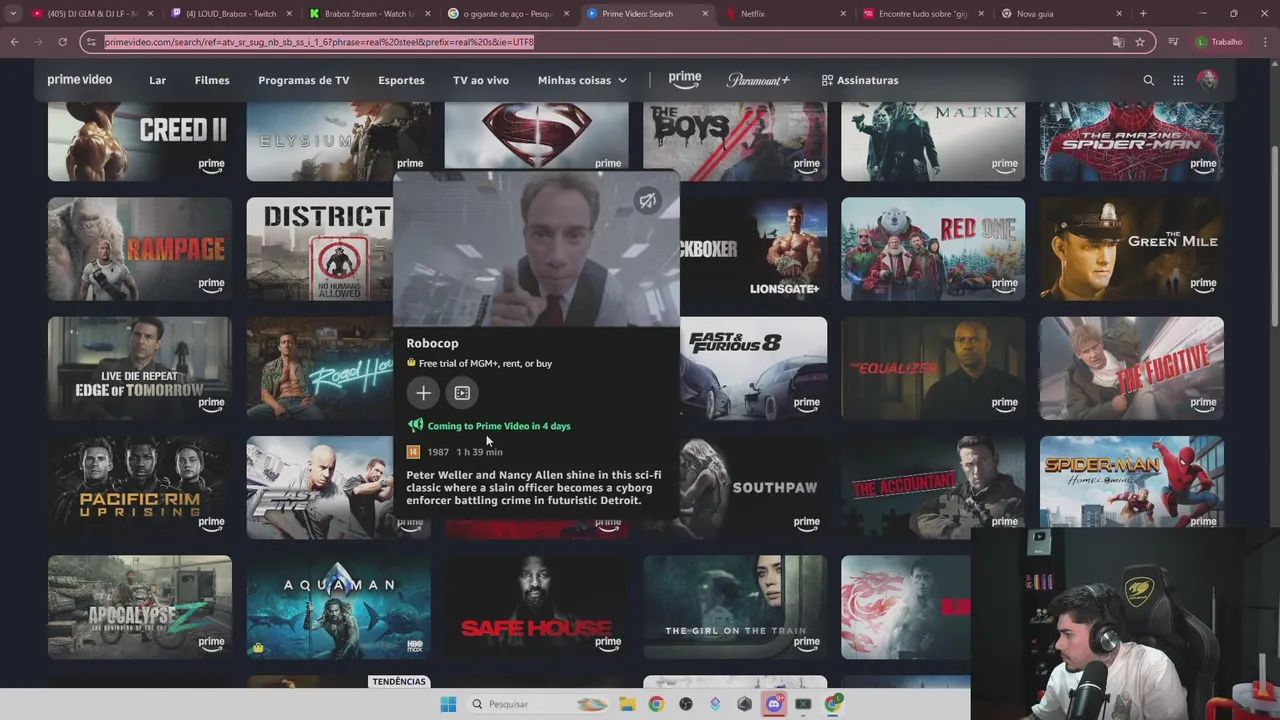Screen dimensions: 1280x720
Task: Open The Green Mile thumbnail
Action: pos(1131,248)
